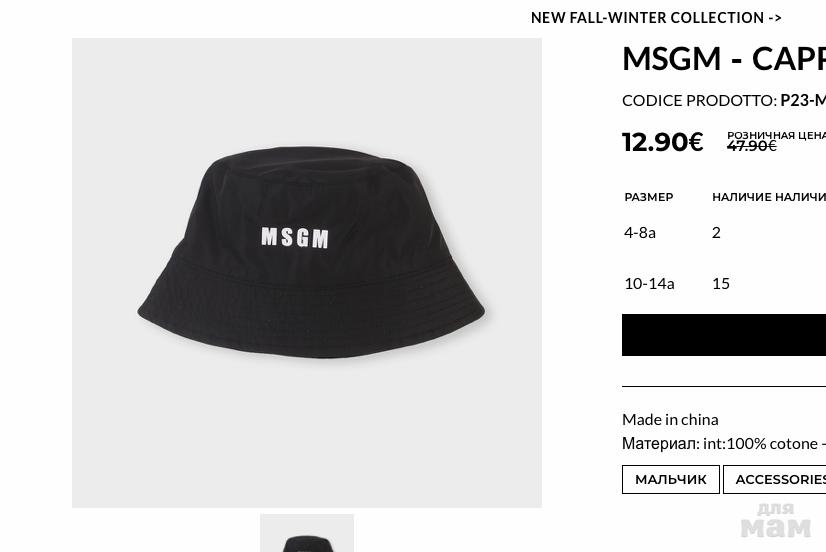Viewport: 826px width, 552px height.
Task: Click the НАЛИЧИЕ column header
Action: click(741, 197)
